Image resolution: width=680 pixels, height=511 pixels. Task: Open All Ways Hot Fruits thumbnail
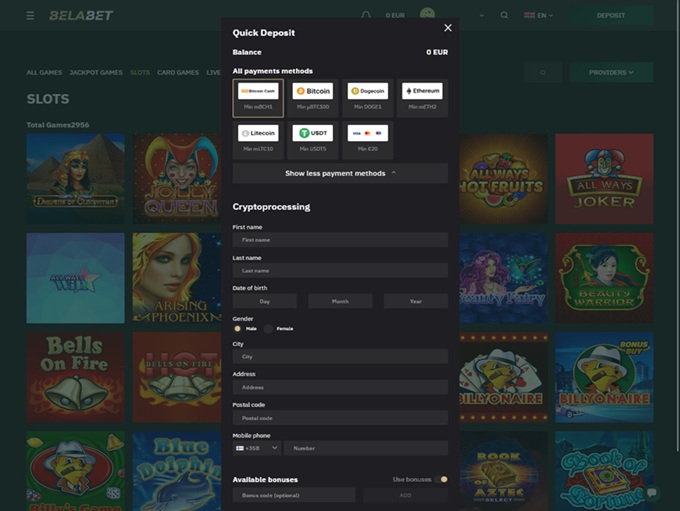(503, 179)
